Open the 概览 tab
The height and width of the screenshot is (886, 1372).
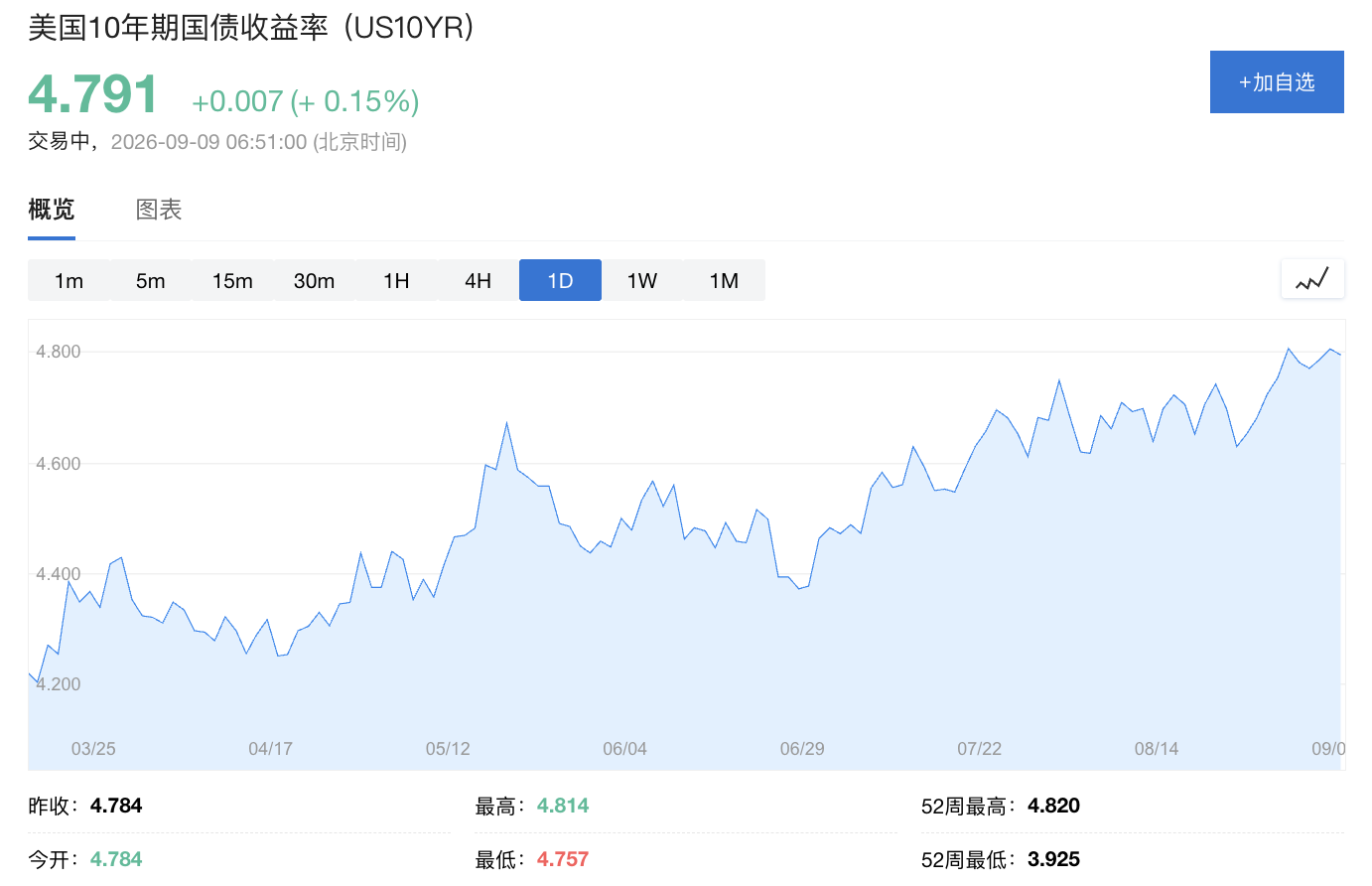tap(52, 210)
